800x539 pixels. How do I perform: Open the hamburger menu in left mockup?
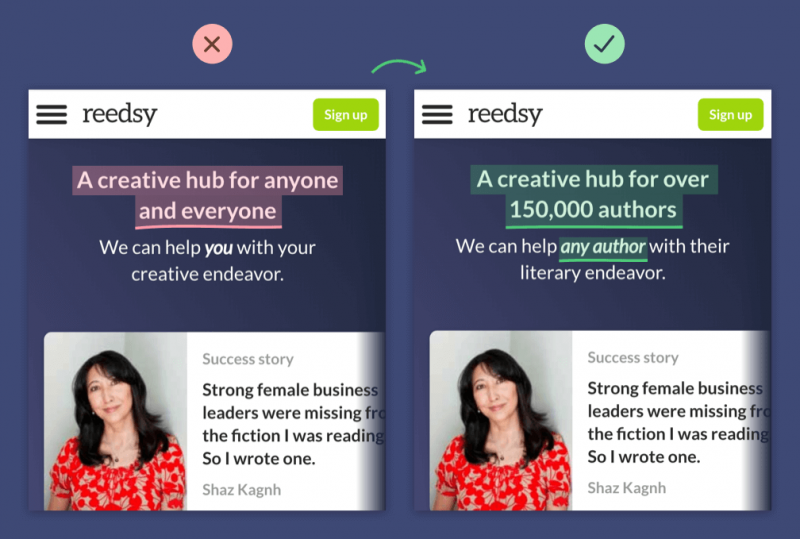(x=52, y=114)
